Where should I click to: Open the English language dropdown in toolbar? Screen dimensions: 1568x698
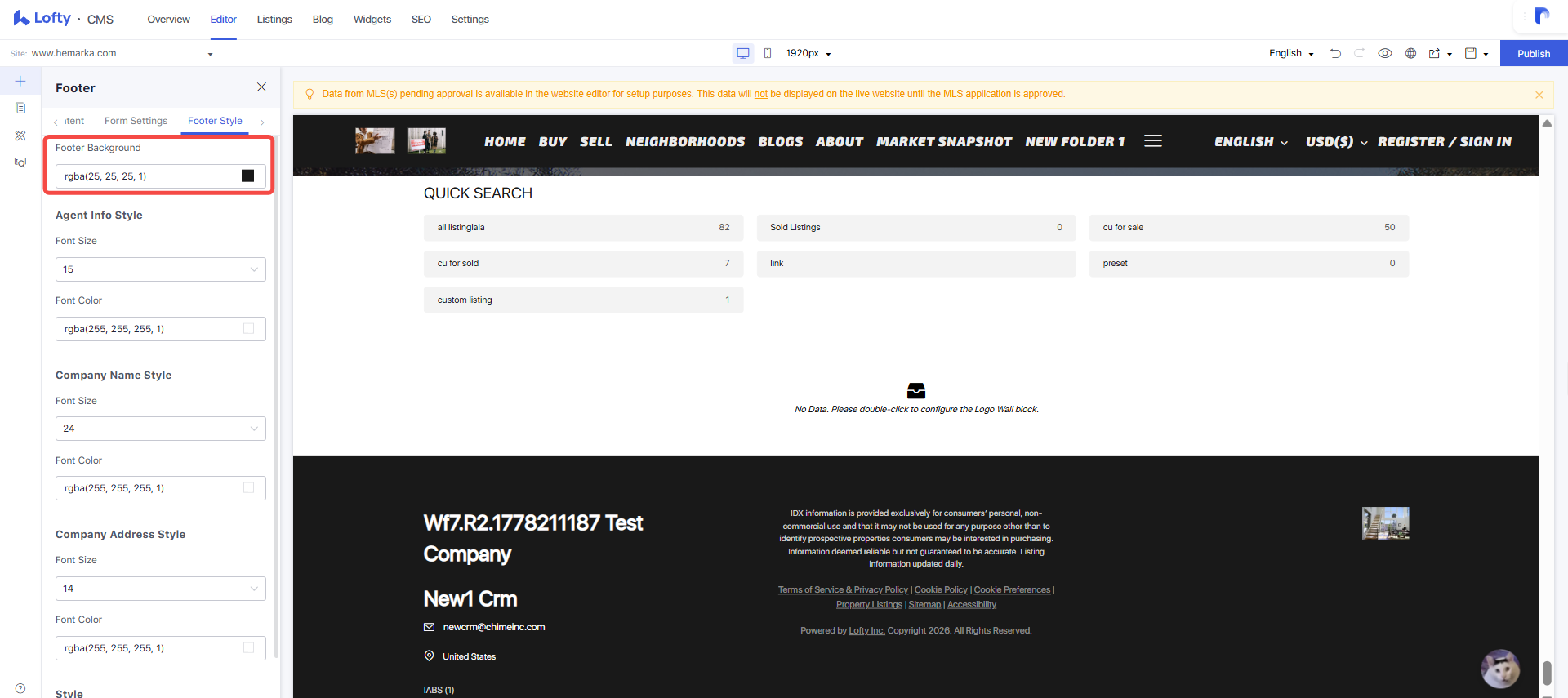[x=1290, y=53]
